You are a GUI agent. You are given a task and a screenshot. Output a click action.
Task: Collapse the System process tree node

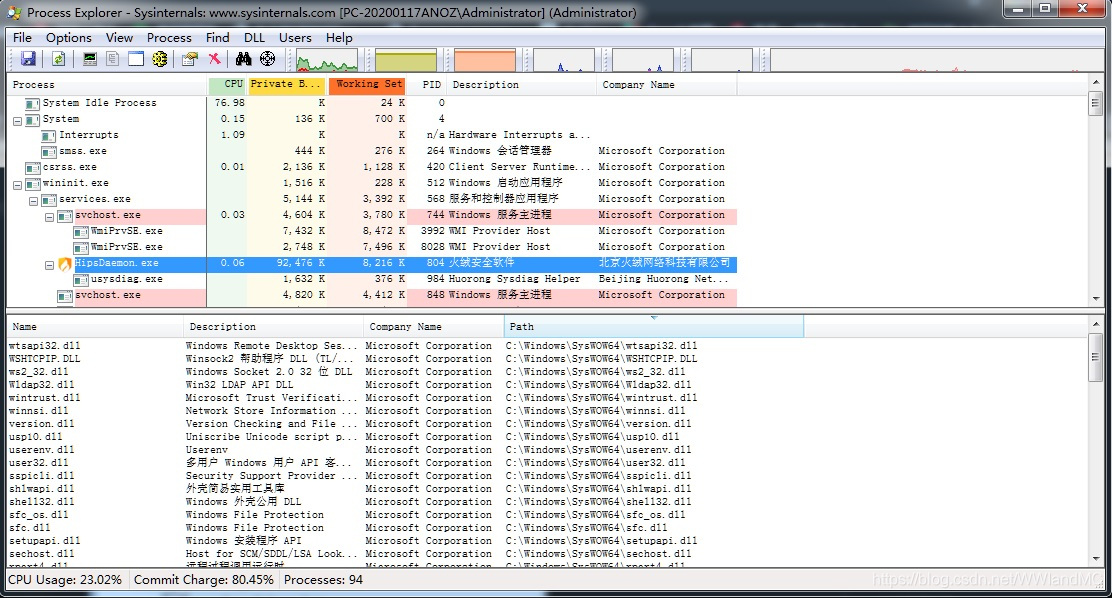17,121
